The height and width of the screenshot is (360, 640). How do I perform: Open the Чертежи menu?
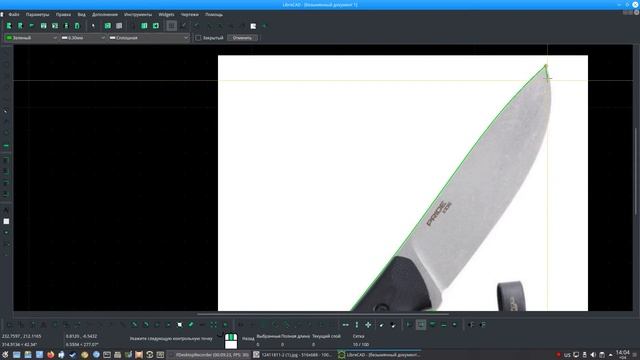click(x=190, y=14)
